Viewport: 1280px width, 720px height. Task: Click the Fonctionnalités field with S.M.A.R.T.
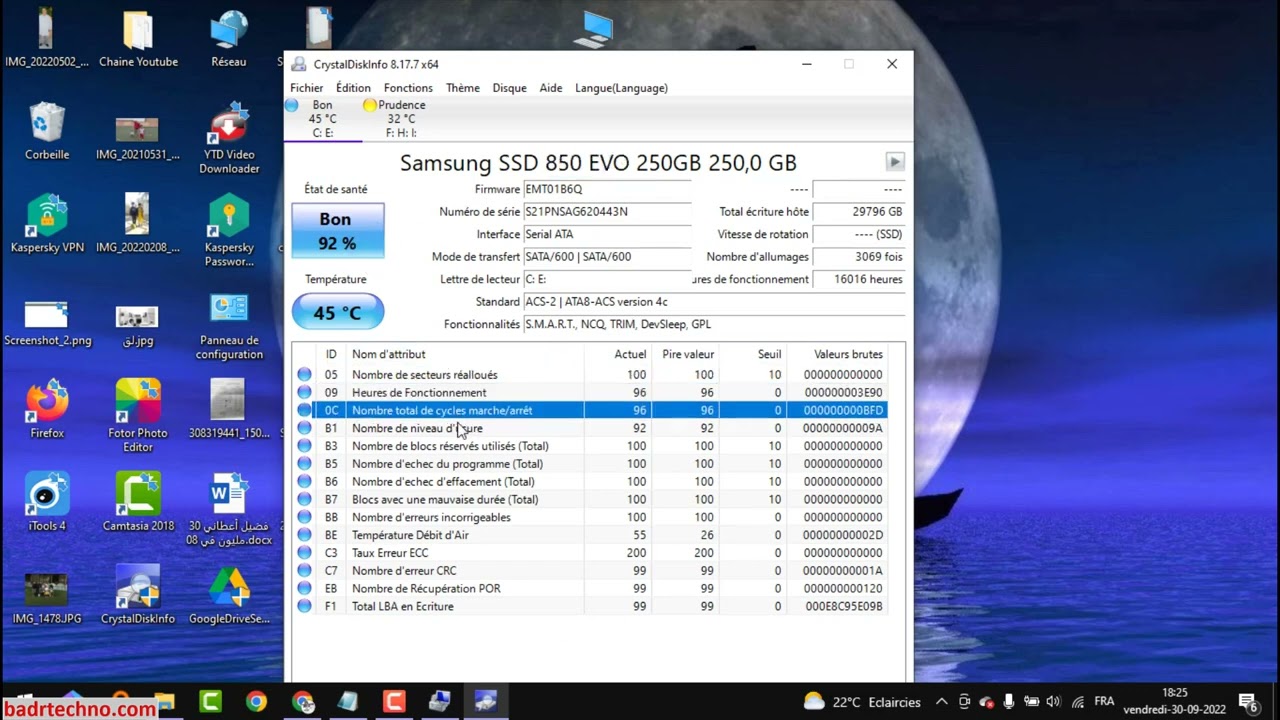714,324
